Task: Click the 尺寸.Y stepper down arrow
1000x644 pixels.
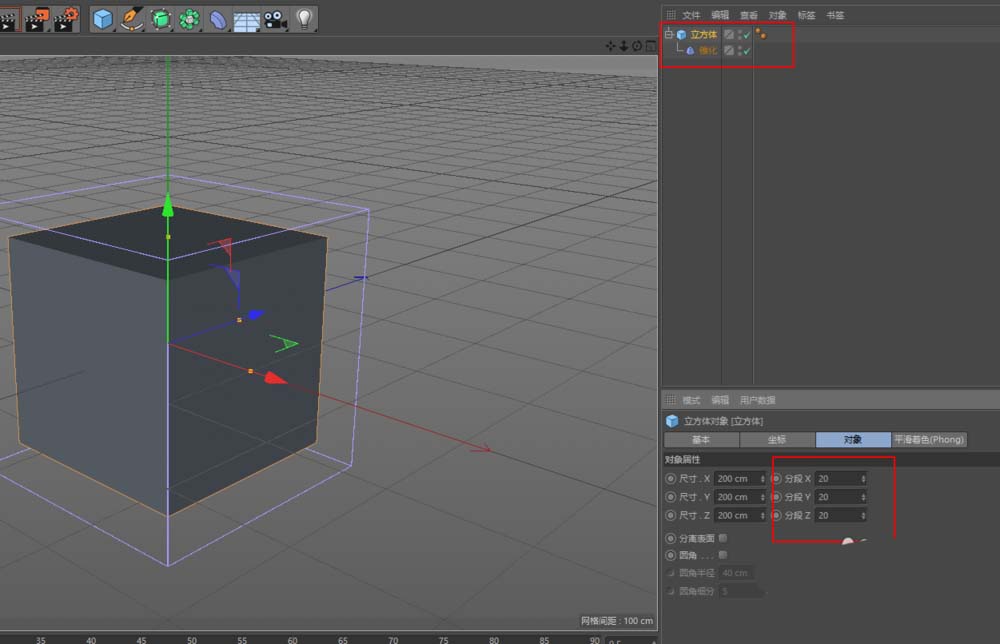Action: pyautogui.click(x=763, y=500)
